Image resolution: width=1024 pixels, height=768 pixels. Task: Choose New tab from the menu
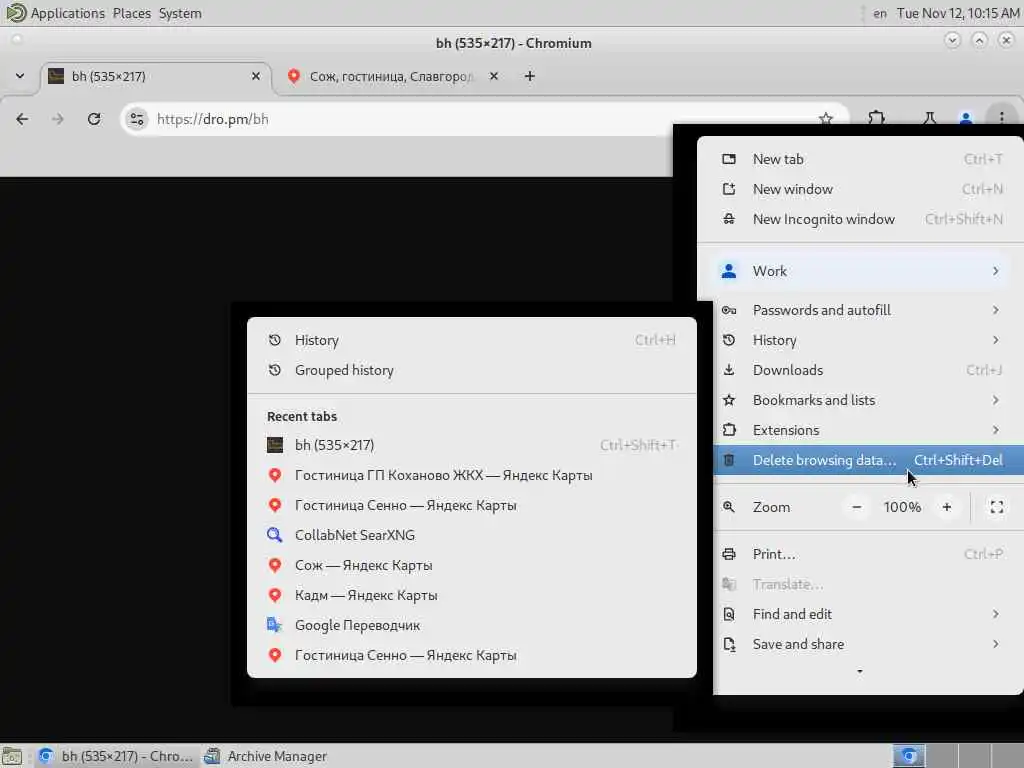click(x=862, y=159)
